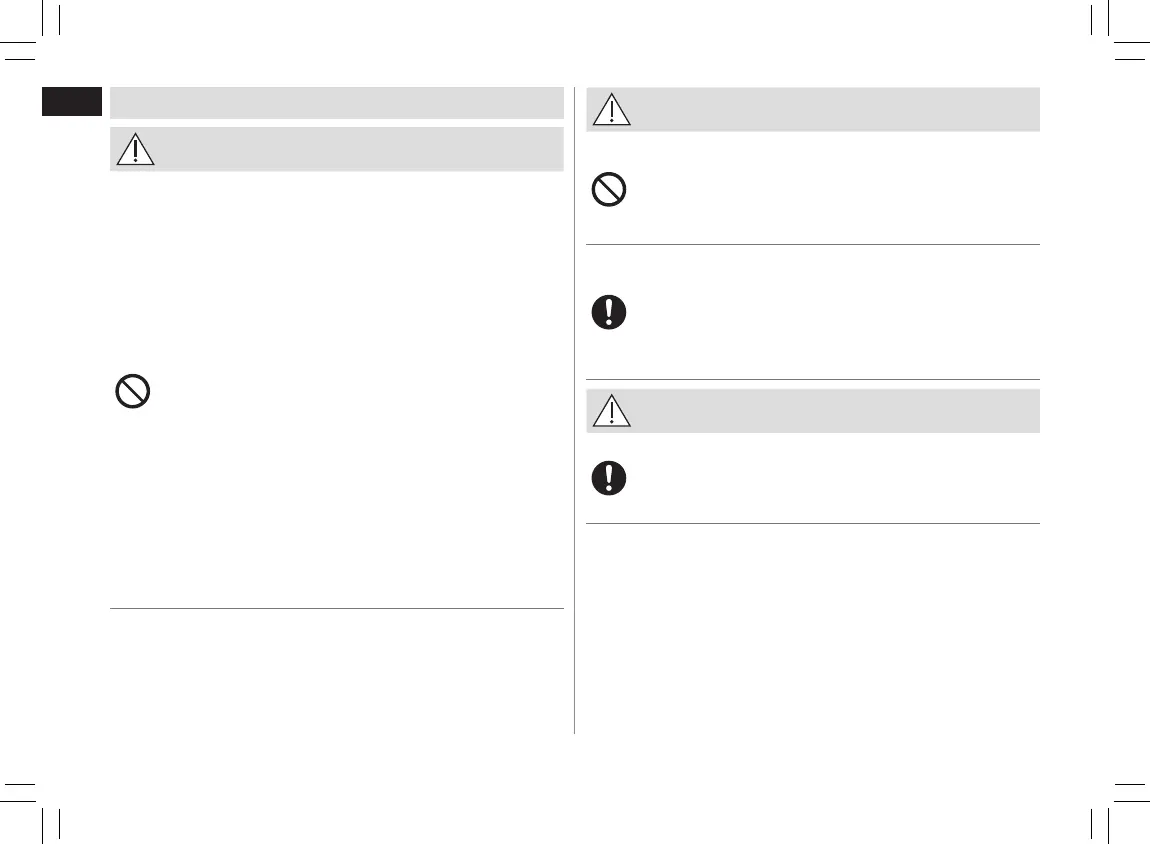Click the plain gray heading bar without icon

[336, 103]
